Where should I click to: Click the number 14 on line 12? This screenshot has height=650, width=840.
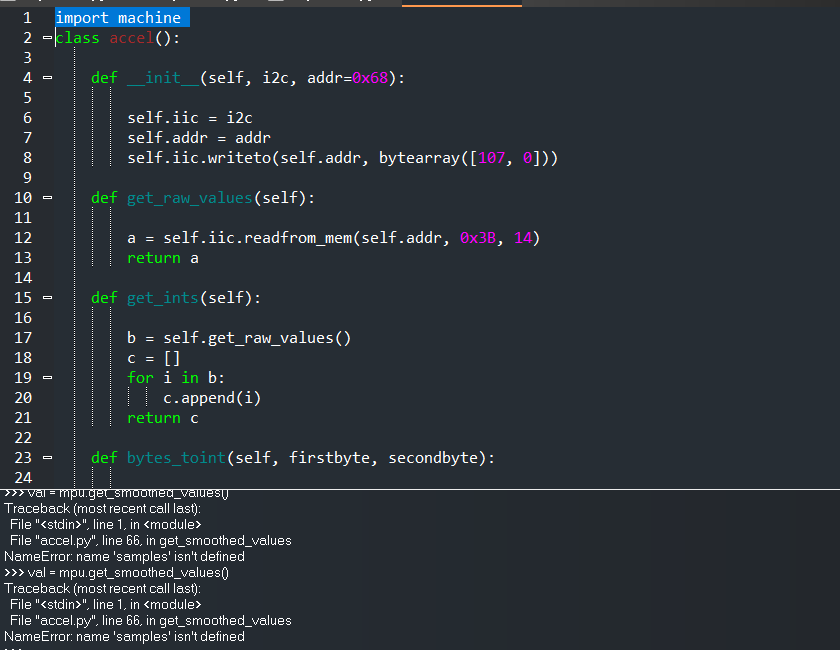(523, 238)
